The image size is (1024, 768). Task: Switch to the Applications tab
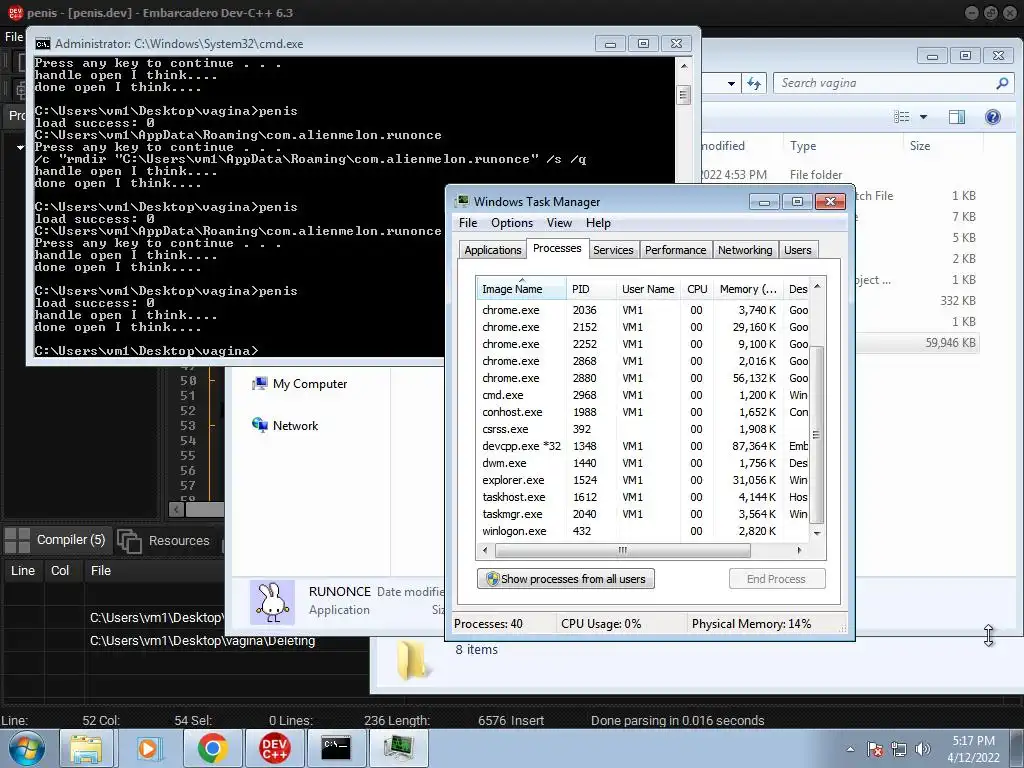[492, 250]
